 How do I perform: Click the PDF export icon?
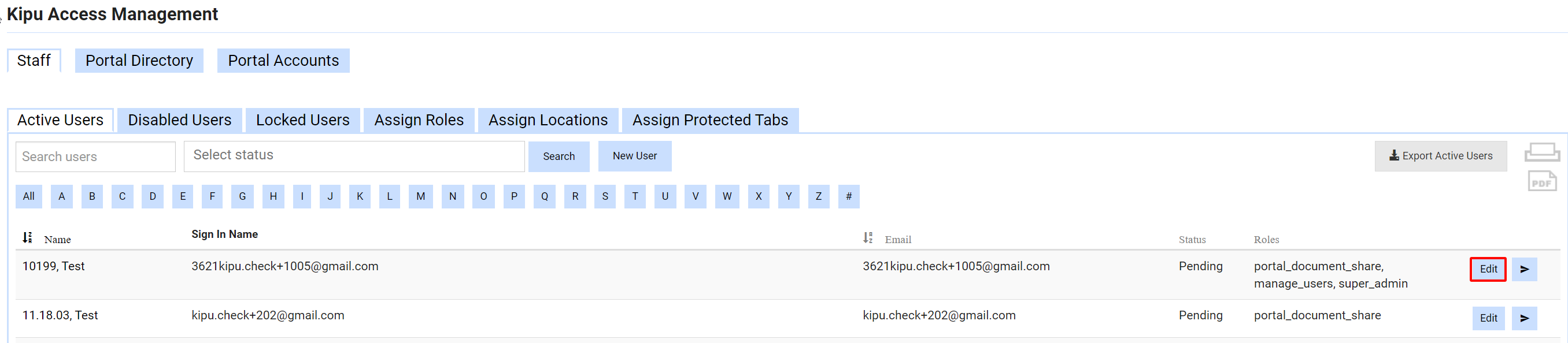pos(1541,181)
